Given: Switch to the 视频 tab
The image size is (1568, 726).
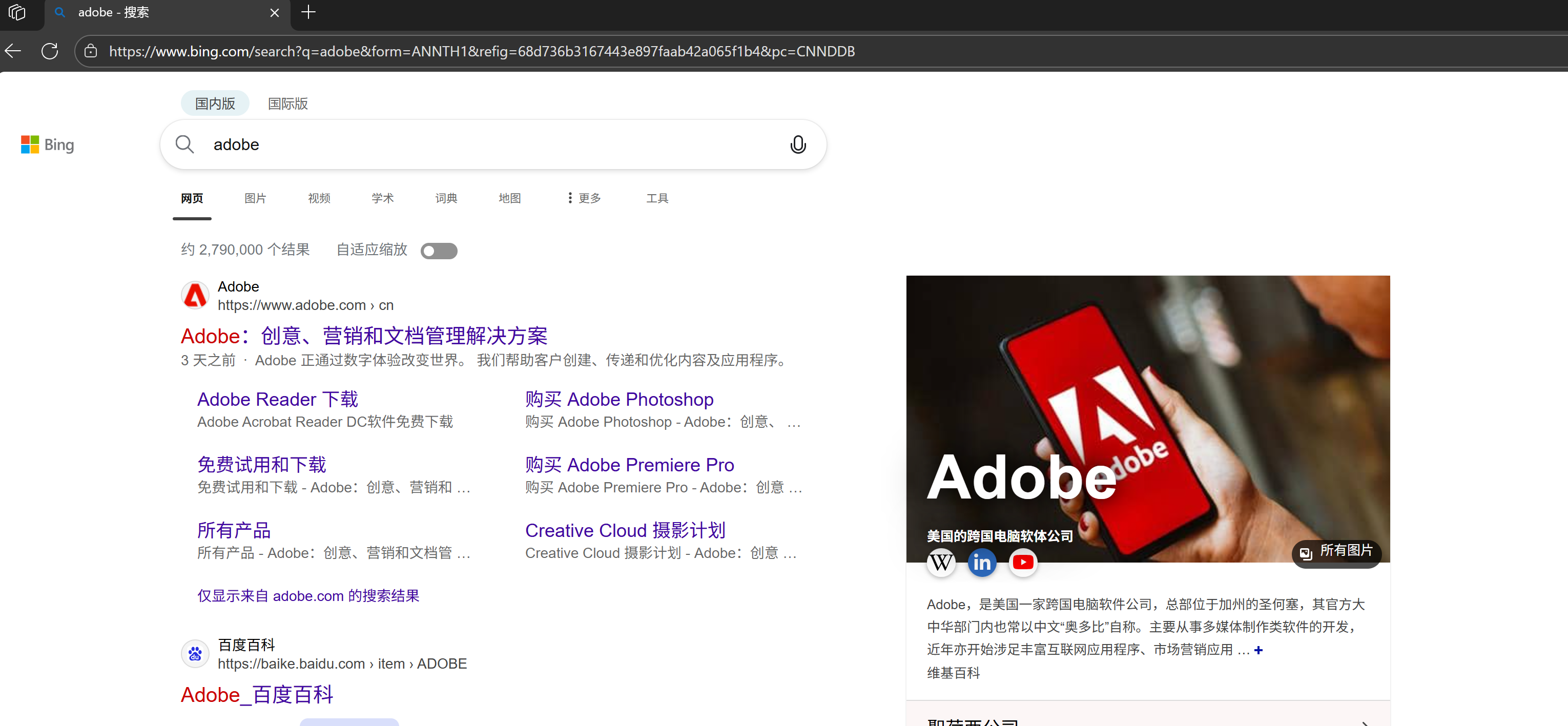Looking at the screenshot, I should (319, 198).
